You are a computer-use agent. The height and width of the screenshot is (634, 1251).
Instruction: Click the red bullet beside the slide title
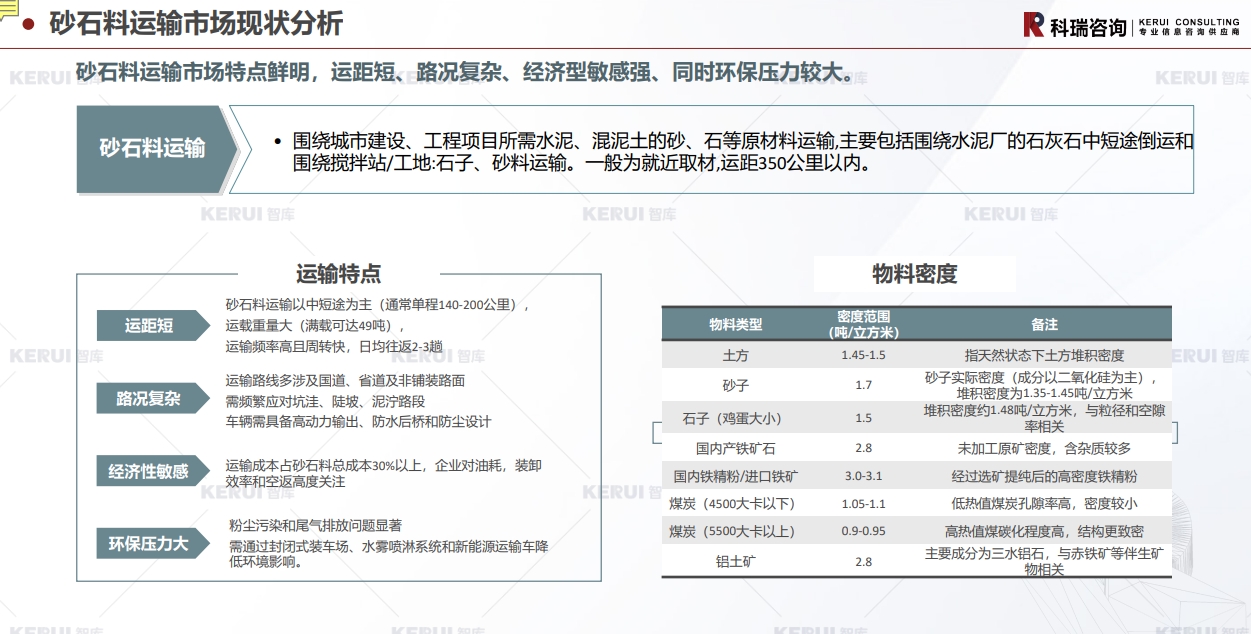point(27,24)
